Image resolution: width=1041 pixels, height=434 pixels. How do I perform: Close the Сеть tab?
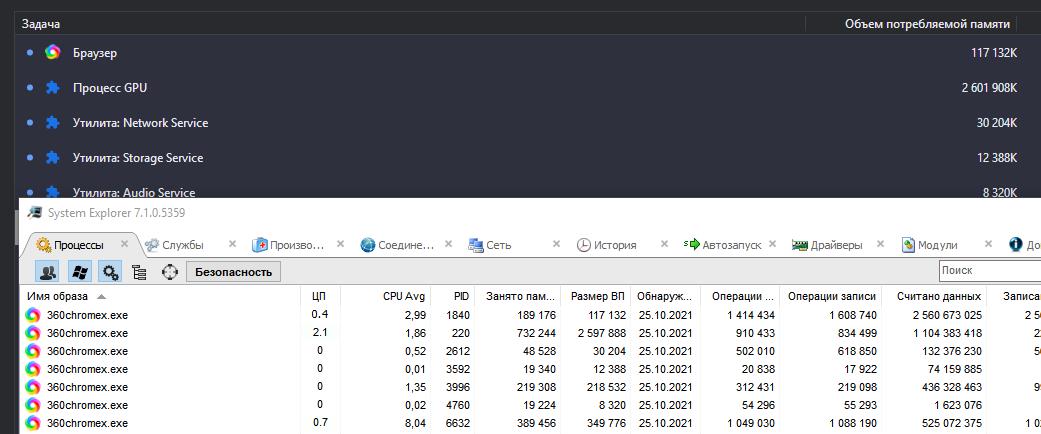pyautogui.click(x=556, y=244)
